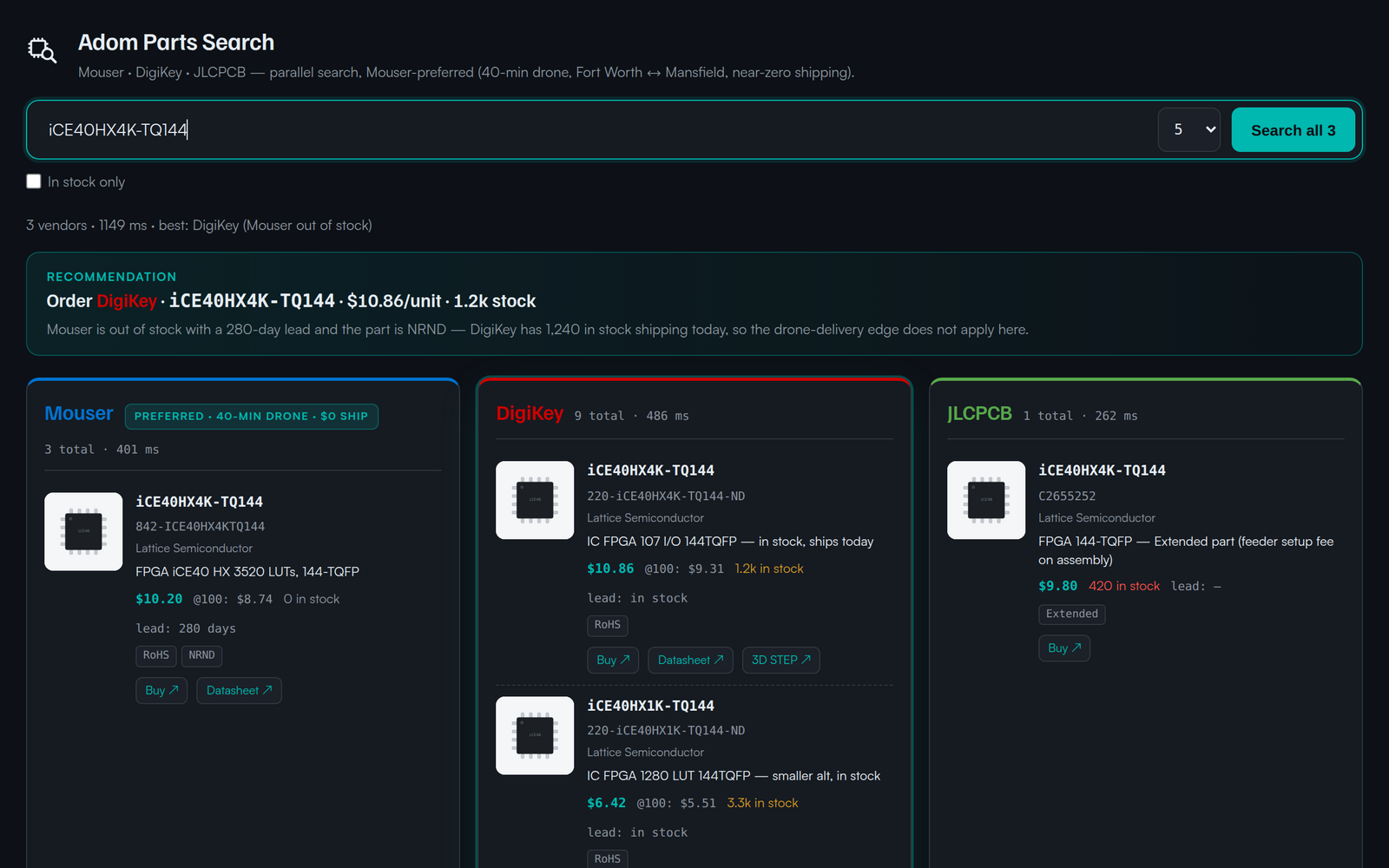
Task: Click the $10.86 DigiKey price
Action: click(x=610, y=569)
